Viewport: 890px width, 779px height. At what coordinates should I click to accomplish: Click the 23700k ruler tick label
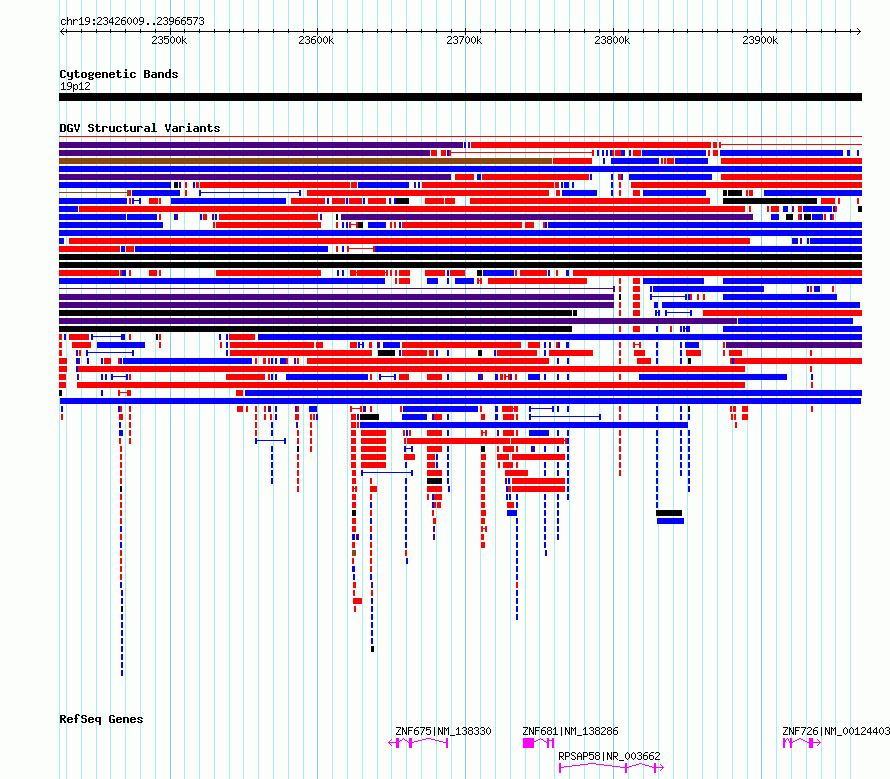[x=464, y=40]
